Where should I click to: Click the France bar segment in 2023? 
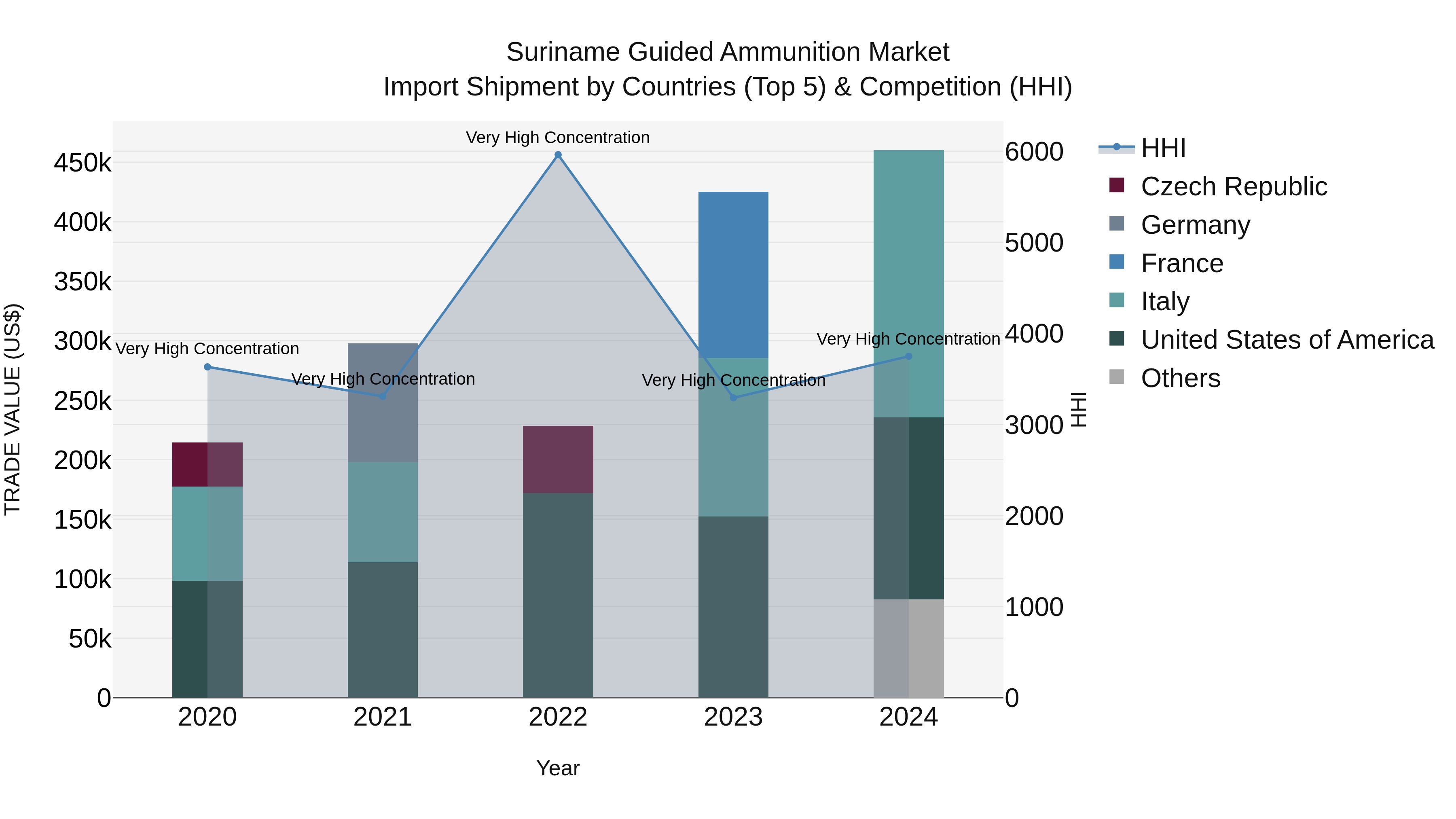734,275
